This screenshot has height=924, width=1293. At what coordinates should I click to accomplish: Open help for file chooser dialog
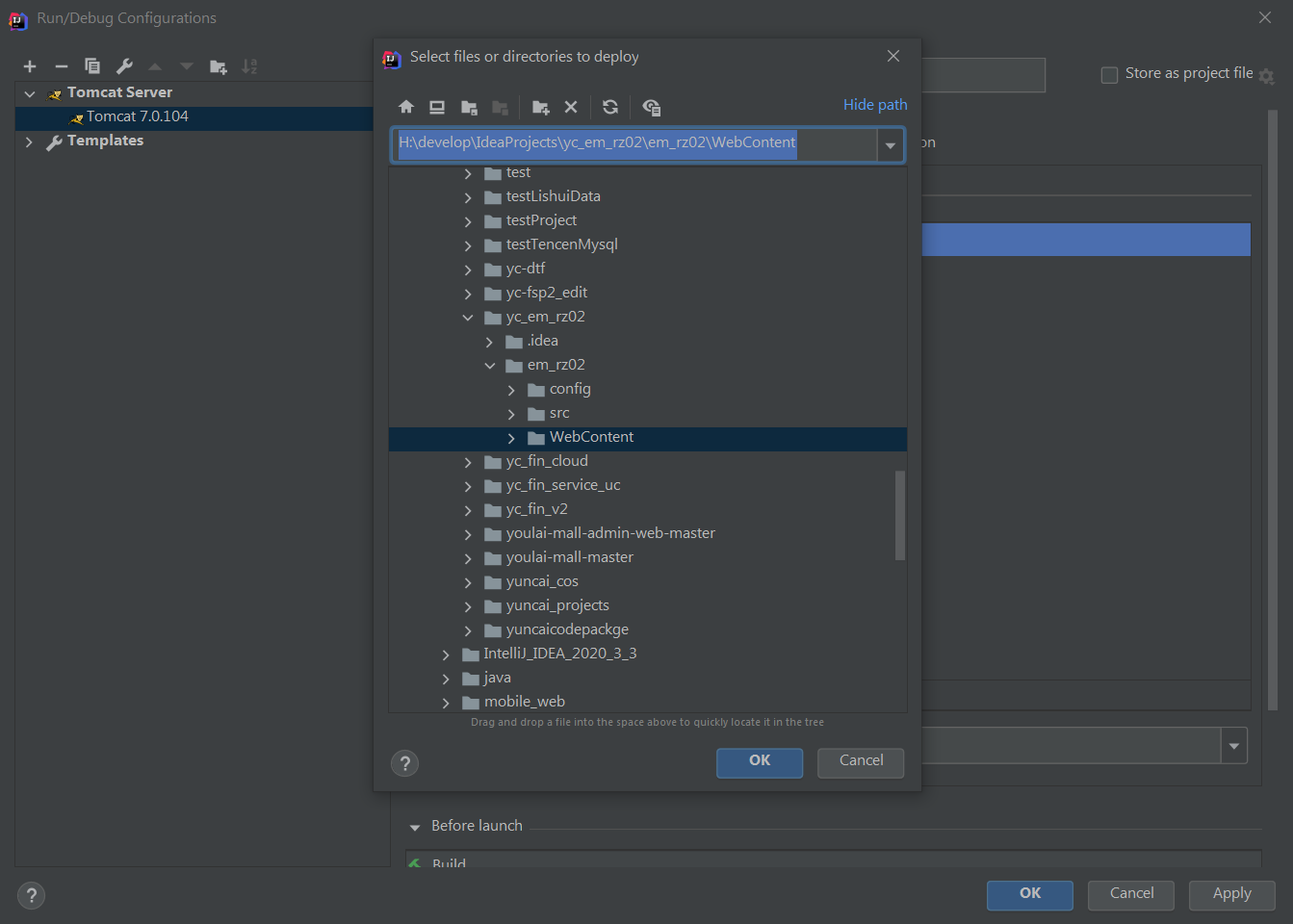[404, 763]
